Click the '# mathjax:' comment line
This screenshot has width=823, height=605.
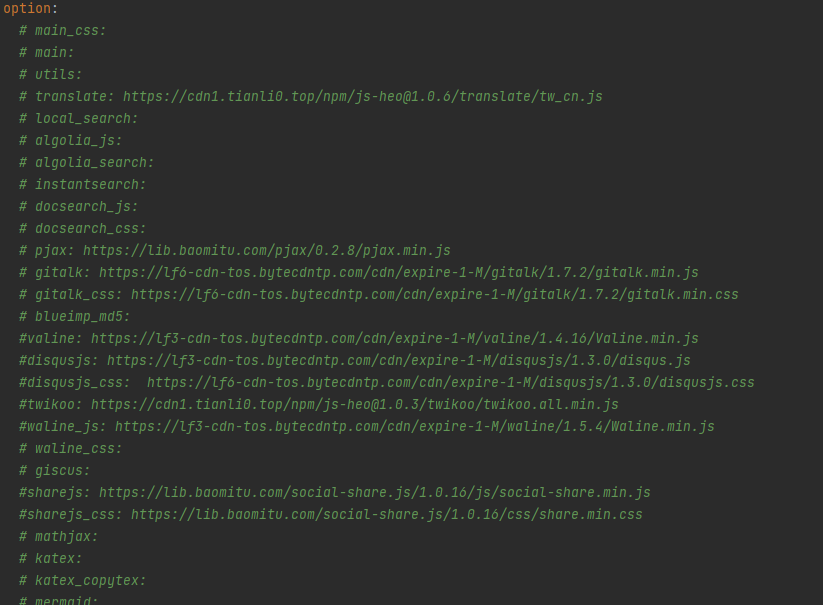[x=58, y=537]
